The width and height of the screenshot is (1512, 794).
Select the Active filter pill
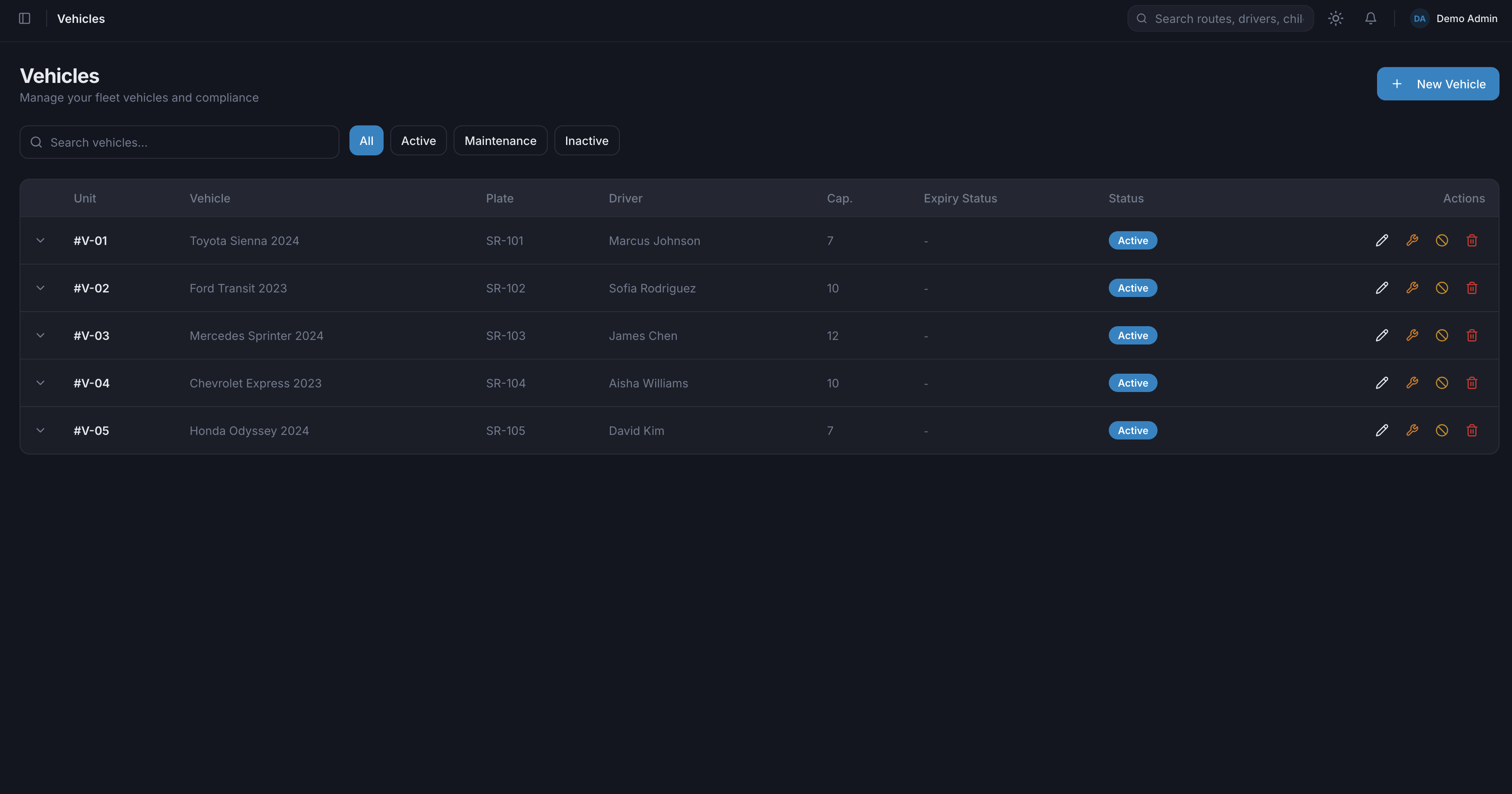tap(418, 141)
